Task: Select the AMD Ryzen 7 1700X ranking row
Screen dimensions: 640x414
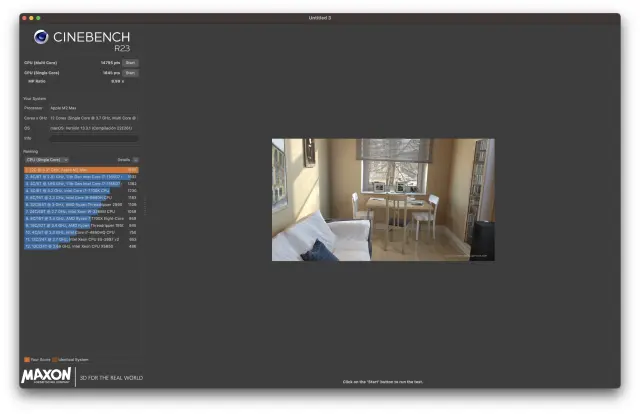Action: coord(80,218)
